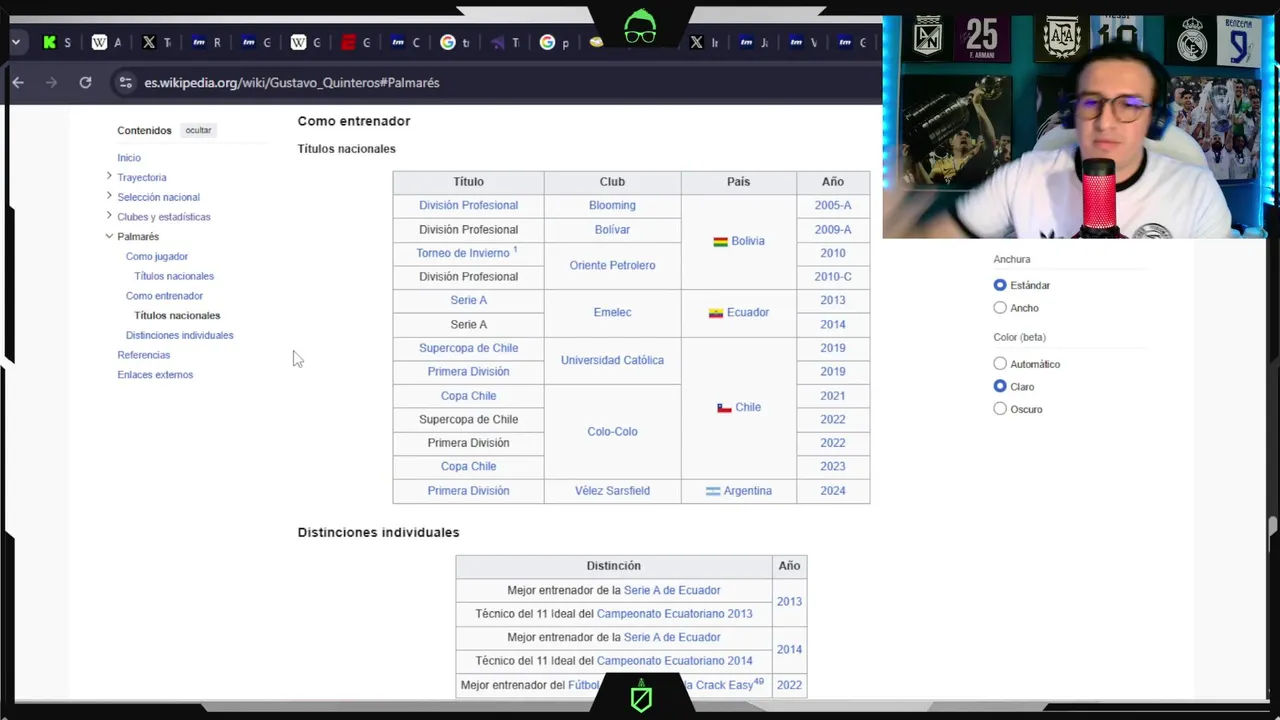Click the País column header
The image size is (1280, 720).
(738, 182)
